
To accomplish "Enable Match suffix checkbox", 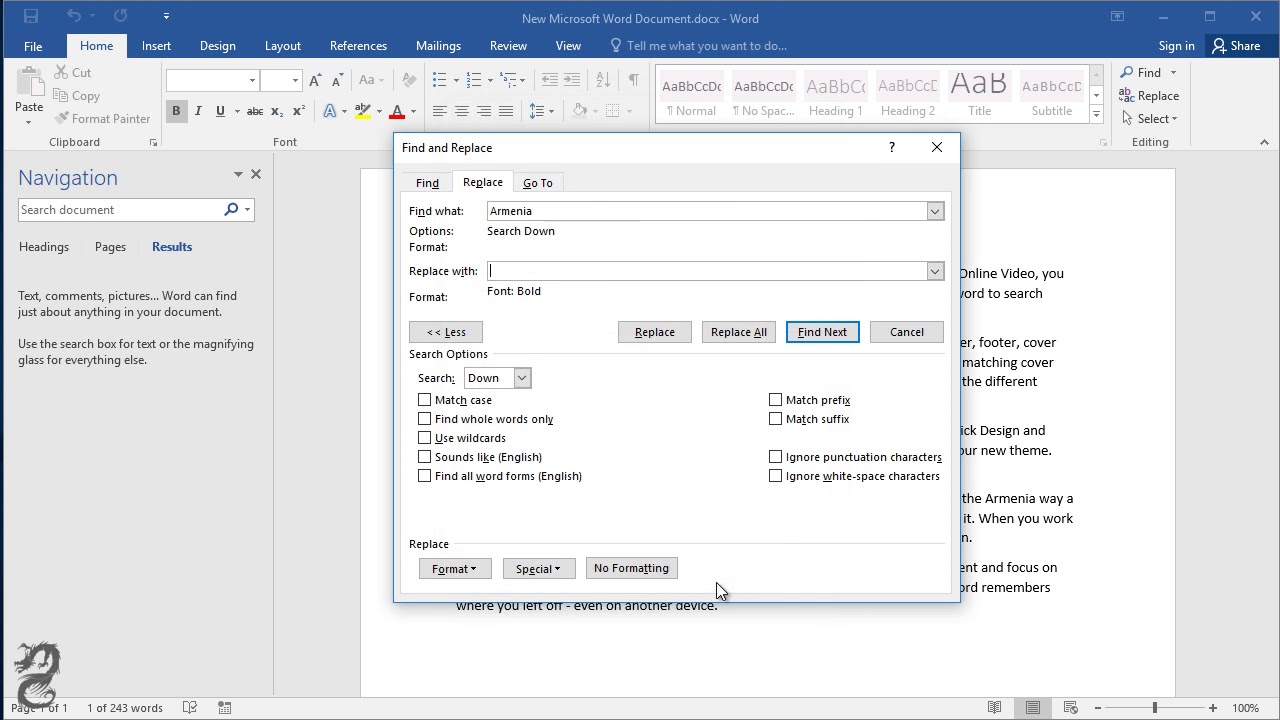I will click(775, 419).
